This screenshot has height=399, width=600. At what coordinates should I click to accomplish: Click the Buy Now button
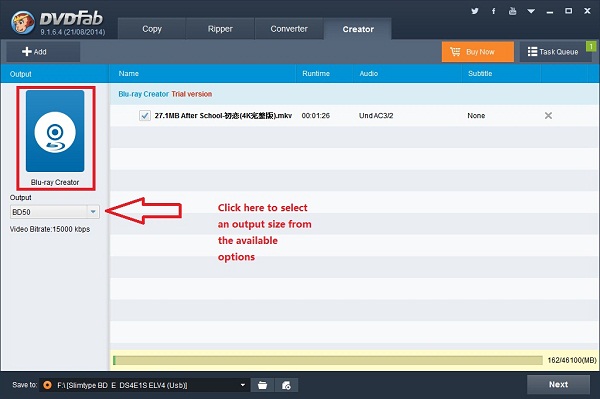tap(478, 52)
